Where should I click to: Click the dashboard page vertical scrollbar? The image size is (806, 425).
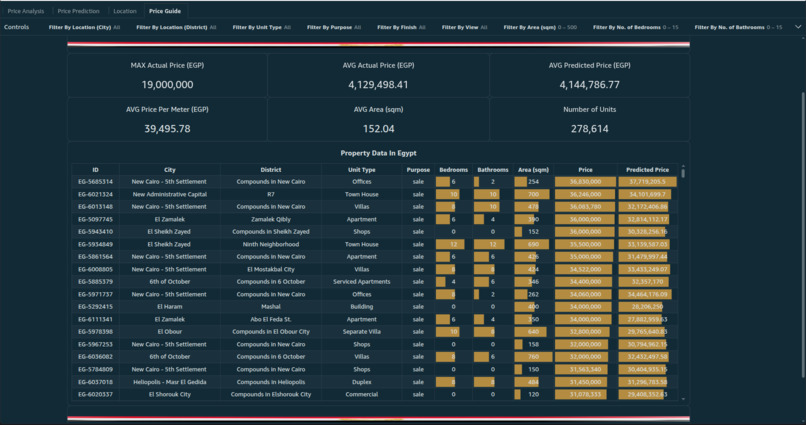pyautogui.click(x=803, y=234)
